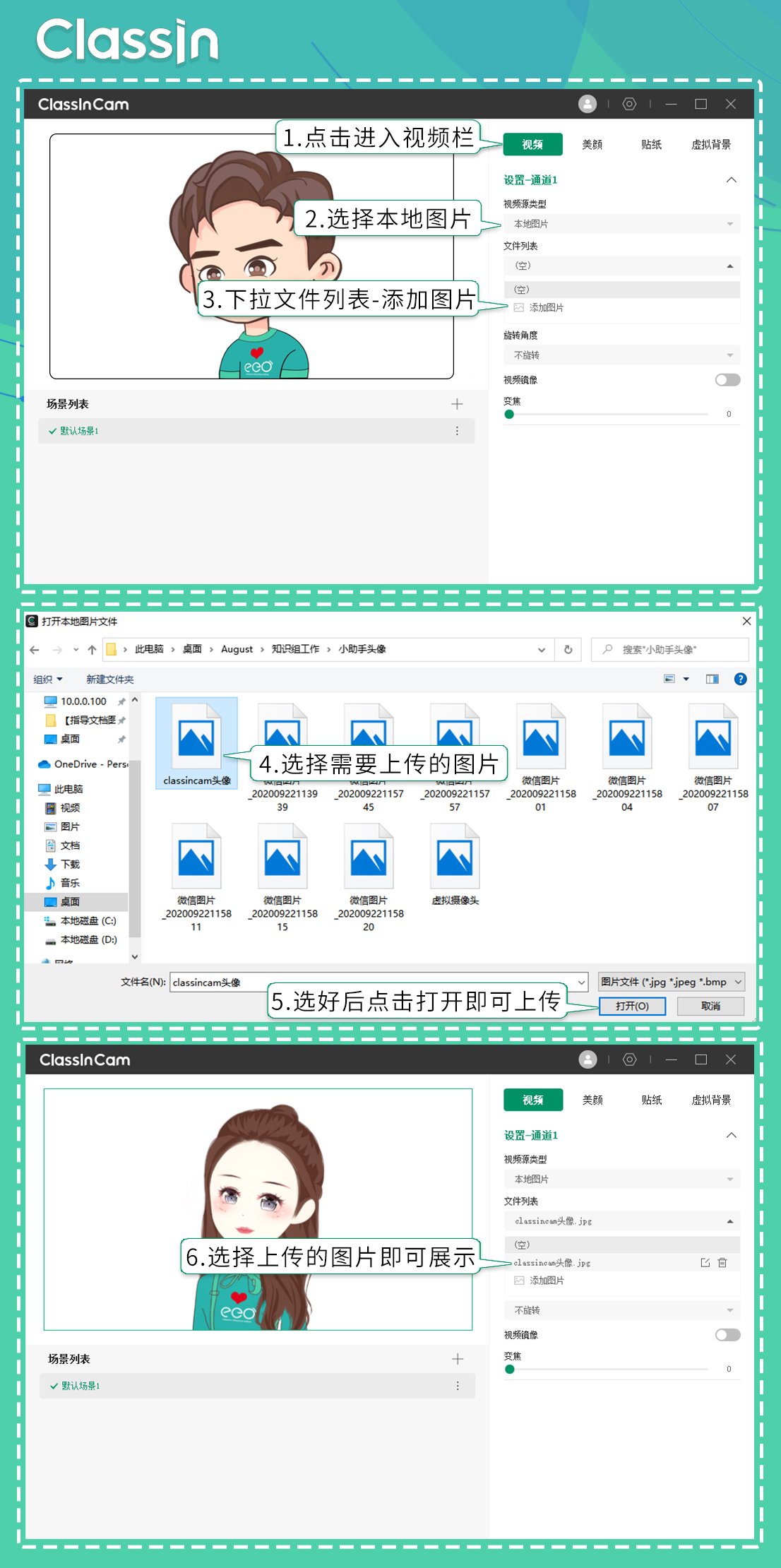
Task: Click the 文件名(N) input field
Action: (379, 982)
